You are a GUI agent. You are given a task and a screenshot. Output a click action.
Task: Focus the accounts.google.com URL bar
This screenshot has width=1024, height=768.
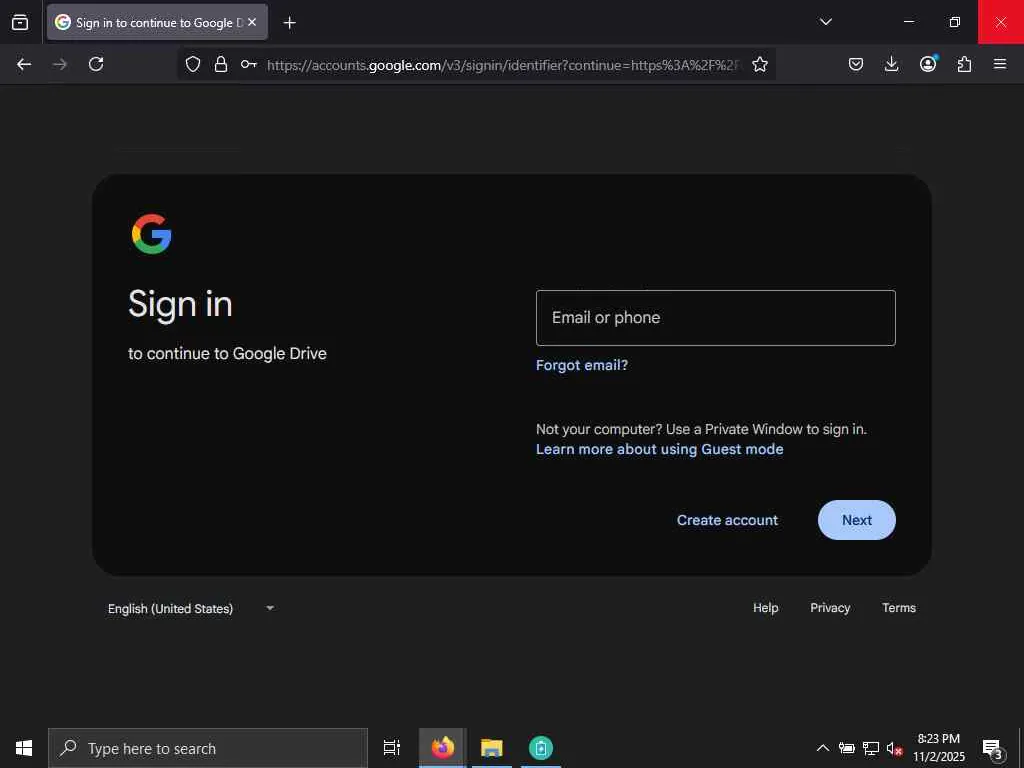504,65
